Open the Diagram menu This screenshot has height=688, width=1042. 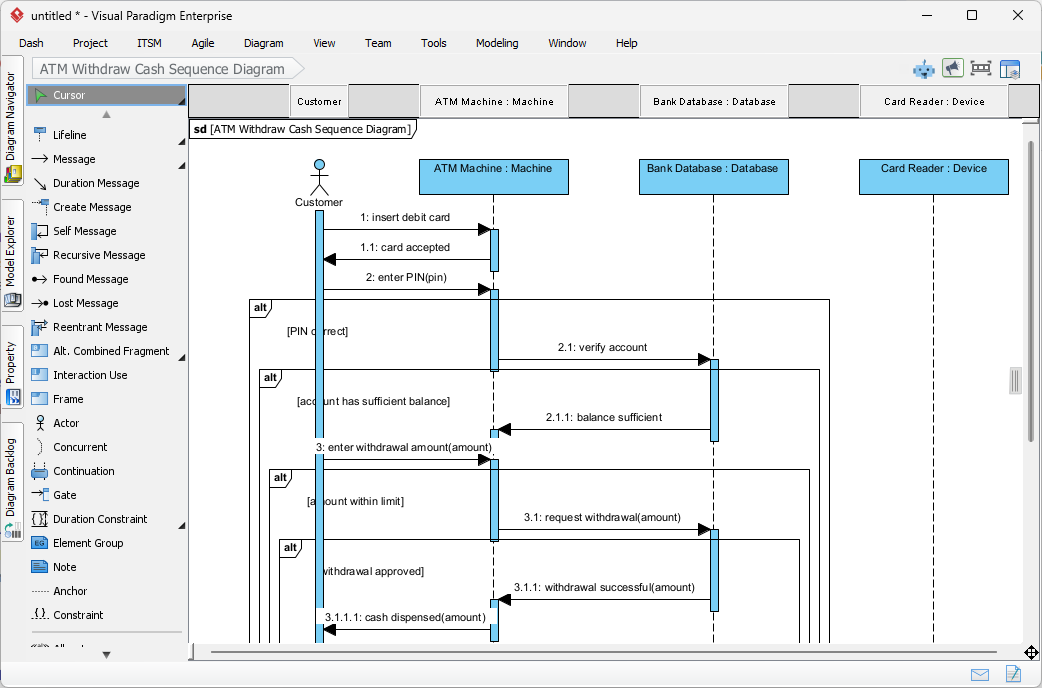click(263, 43)
